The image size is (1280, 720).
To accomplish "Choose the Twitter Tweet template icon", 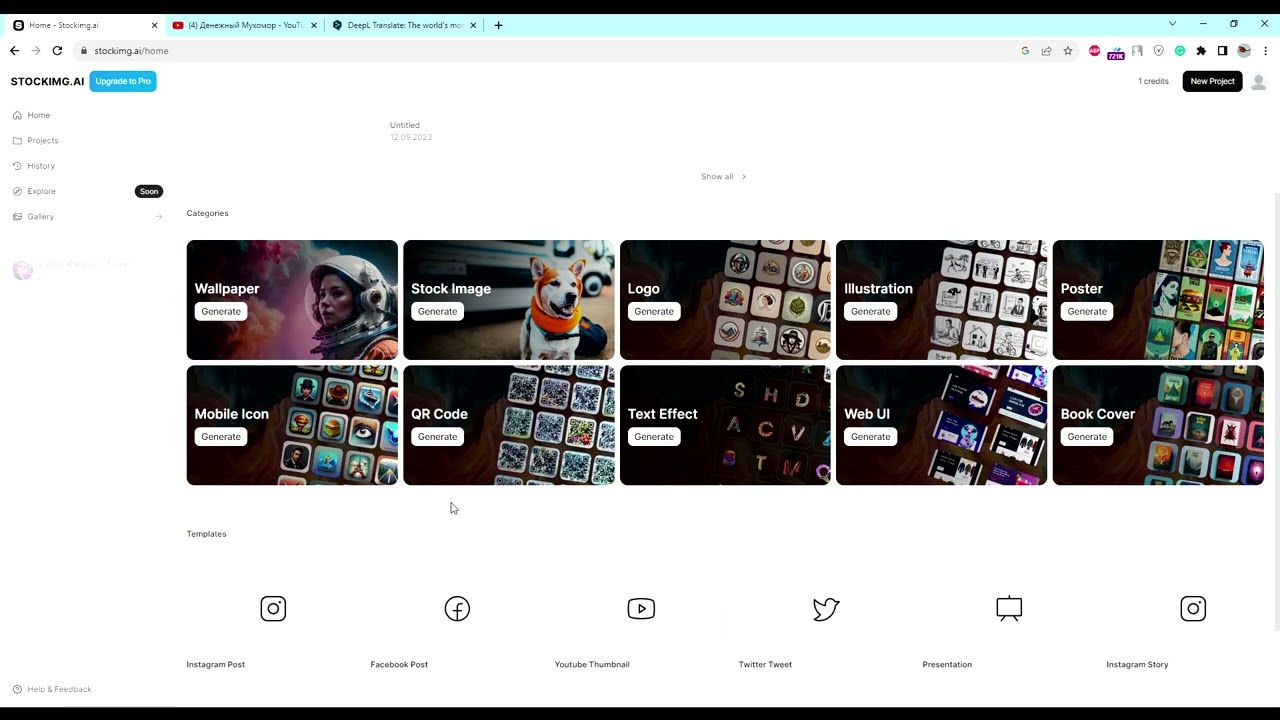I will click(825, 608).
